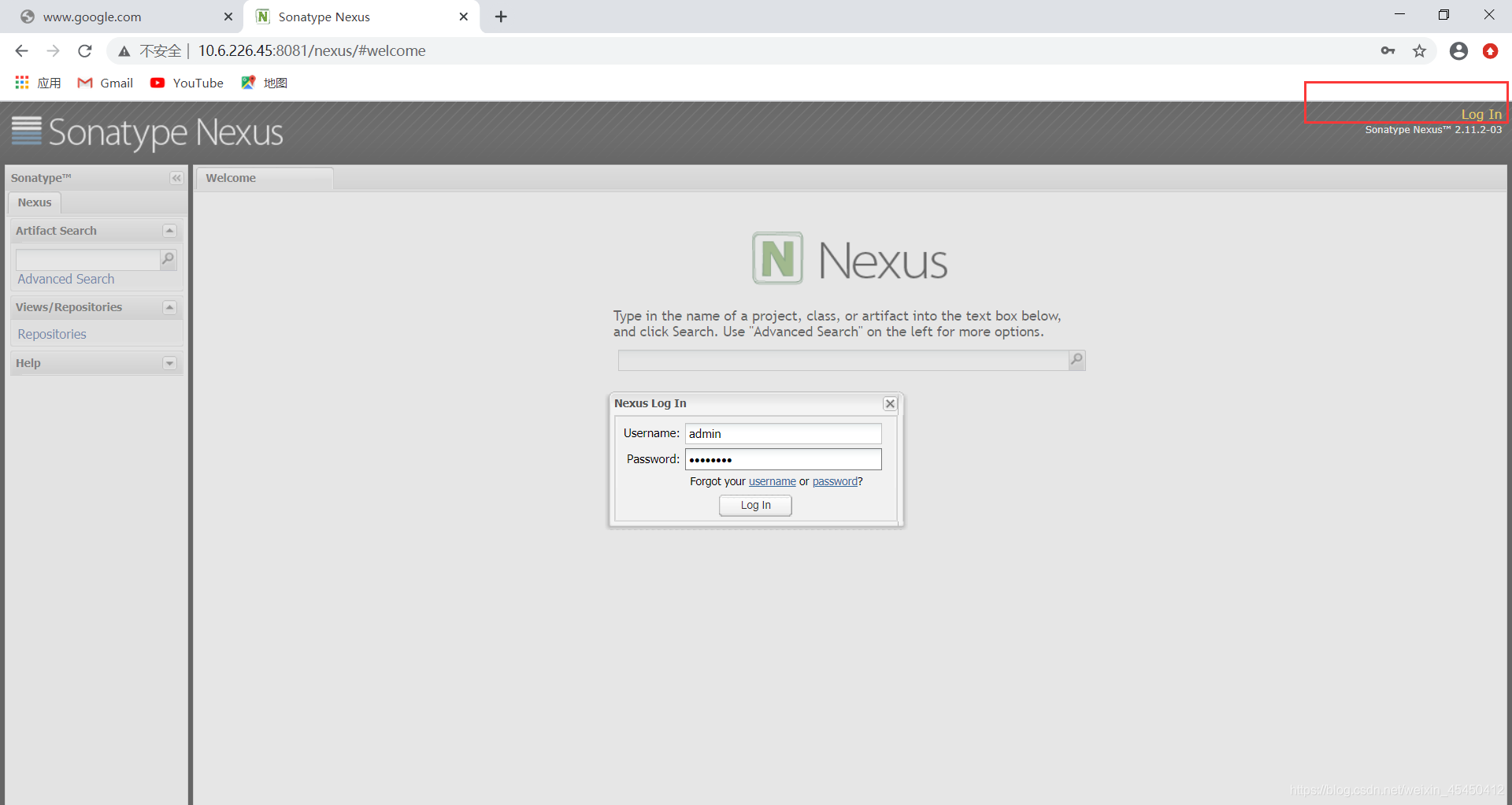Open the Chrome profile avatar
Viewport: 1512px width, 805px height.
click(x=1458, y=51)
